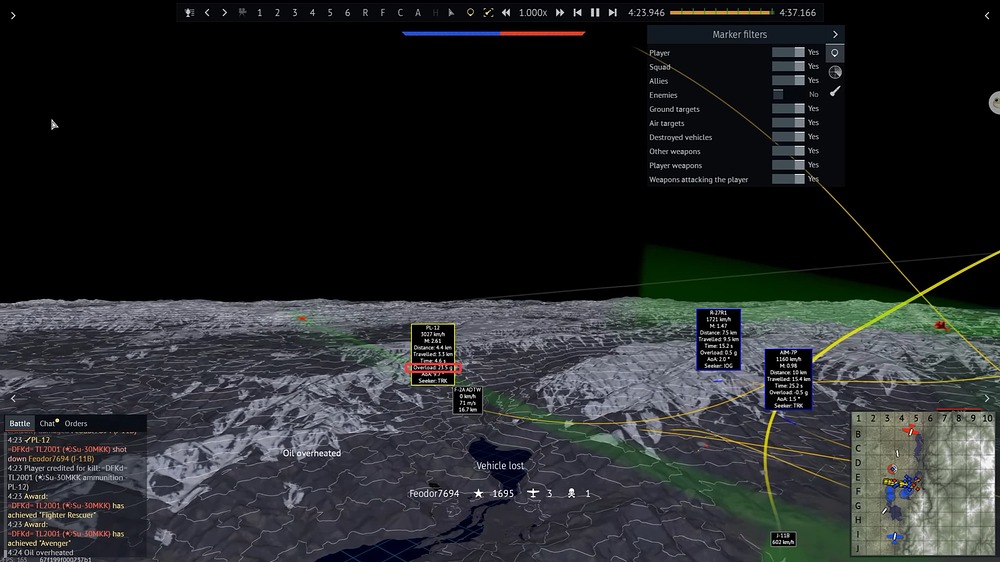Expand the top-left corner panel arrow
Screen dimensions: 1000x562
[13, 15]
